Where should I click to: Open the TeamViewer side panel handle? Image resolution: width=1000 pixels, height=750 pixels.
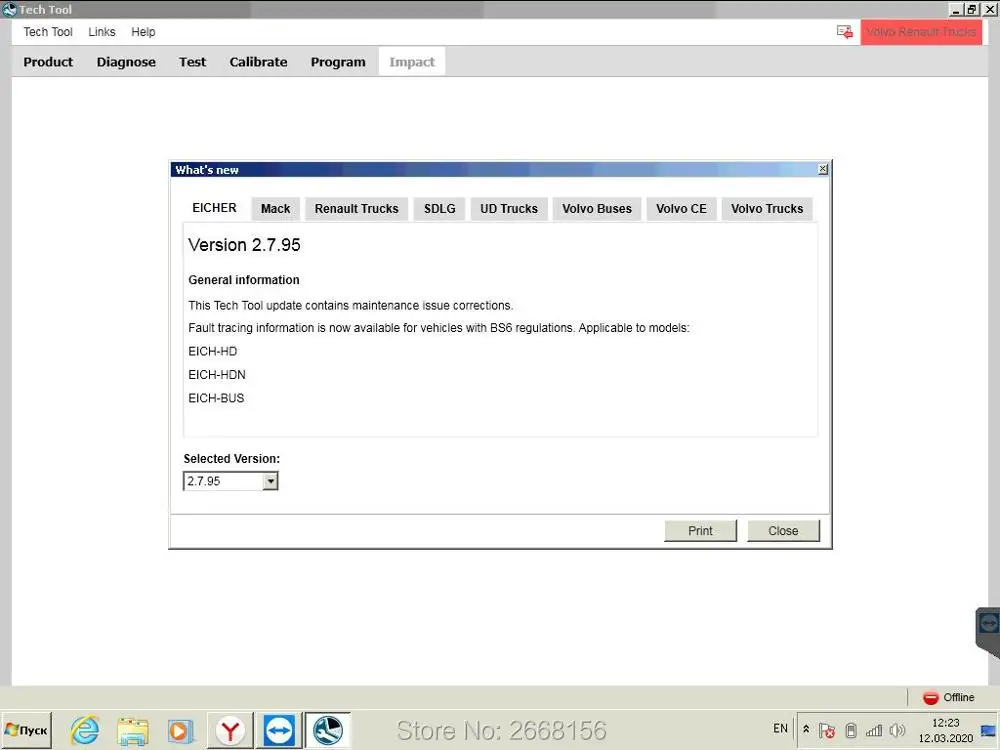[988, 631]
